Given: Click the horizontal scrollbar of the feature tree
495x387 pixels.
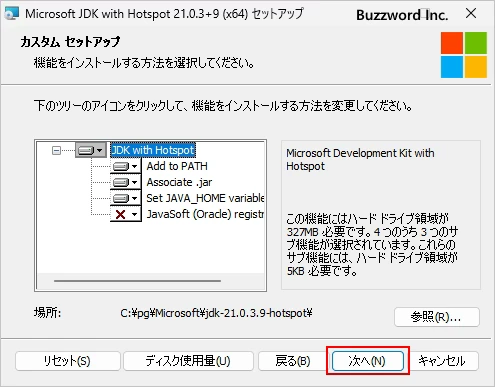Looking at the screenshot, I should (x=137, y=281).
